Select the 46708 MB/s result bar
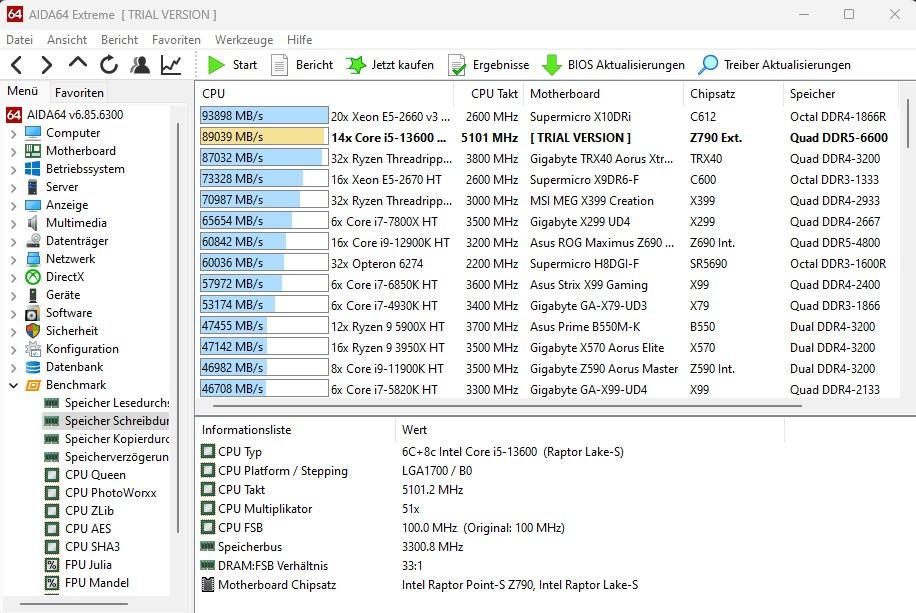 (264, 389)
